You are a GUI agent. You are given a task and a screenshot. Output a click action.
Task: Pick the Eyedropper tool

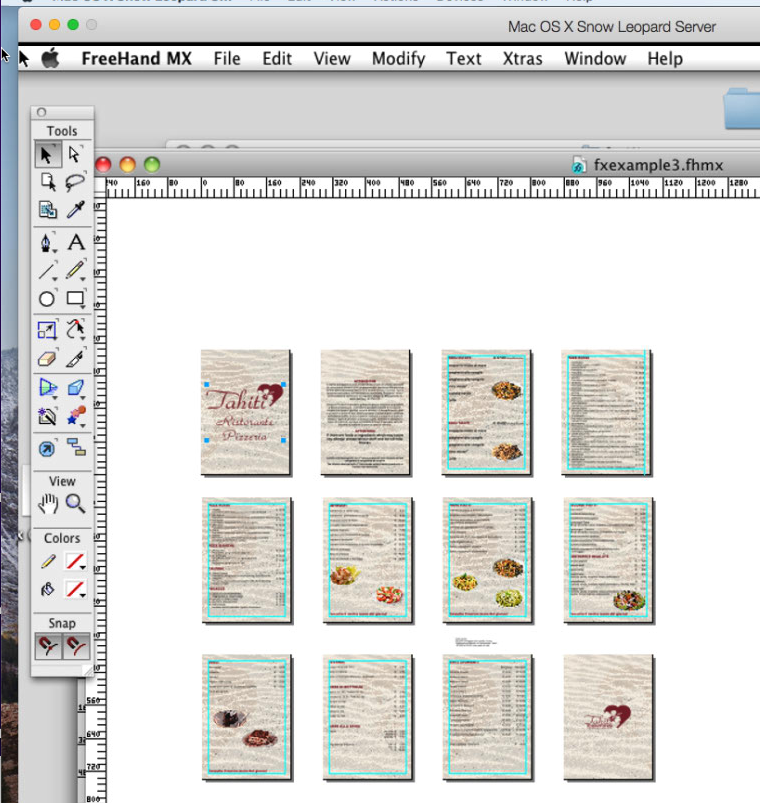click(76, 210)
